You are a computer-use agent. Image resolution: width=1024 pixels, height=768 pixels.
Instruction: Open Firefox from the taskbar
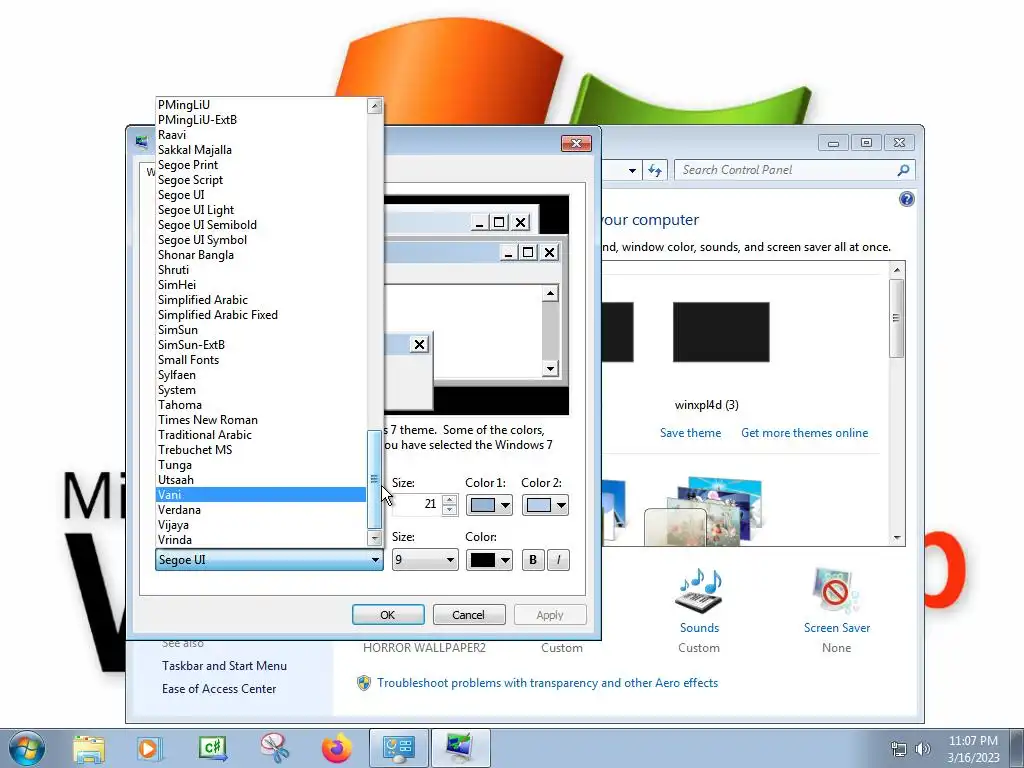tap(337, 748)
